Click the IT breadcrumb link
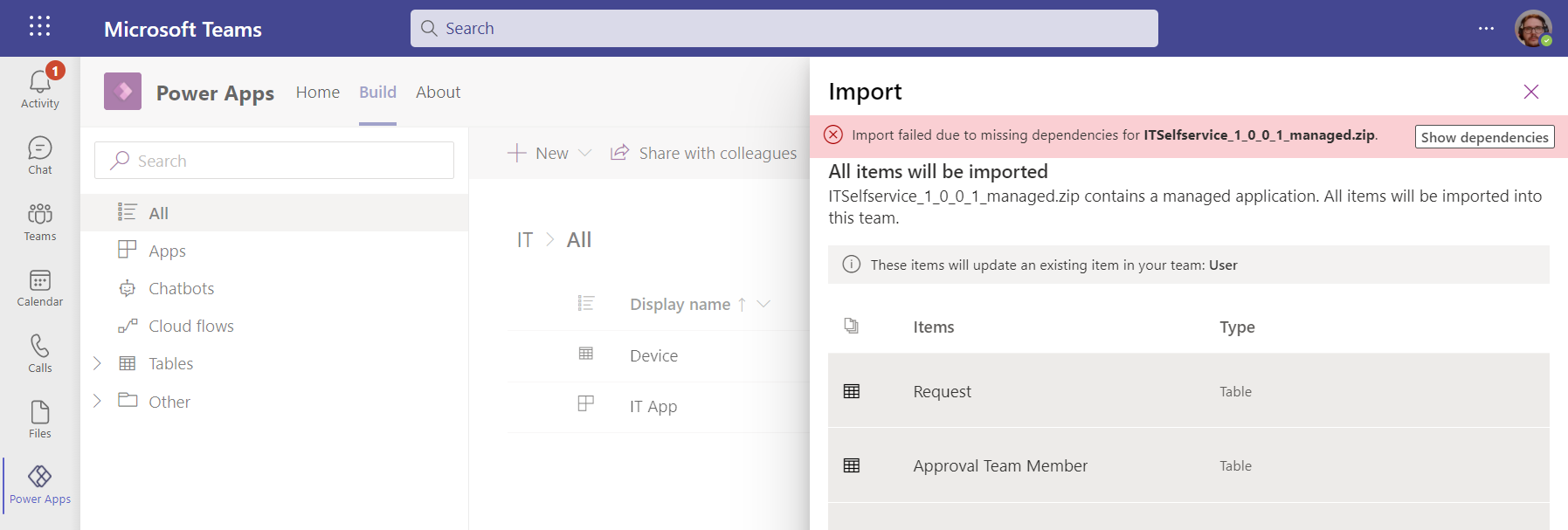 tap(524, 239)
